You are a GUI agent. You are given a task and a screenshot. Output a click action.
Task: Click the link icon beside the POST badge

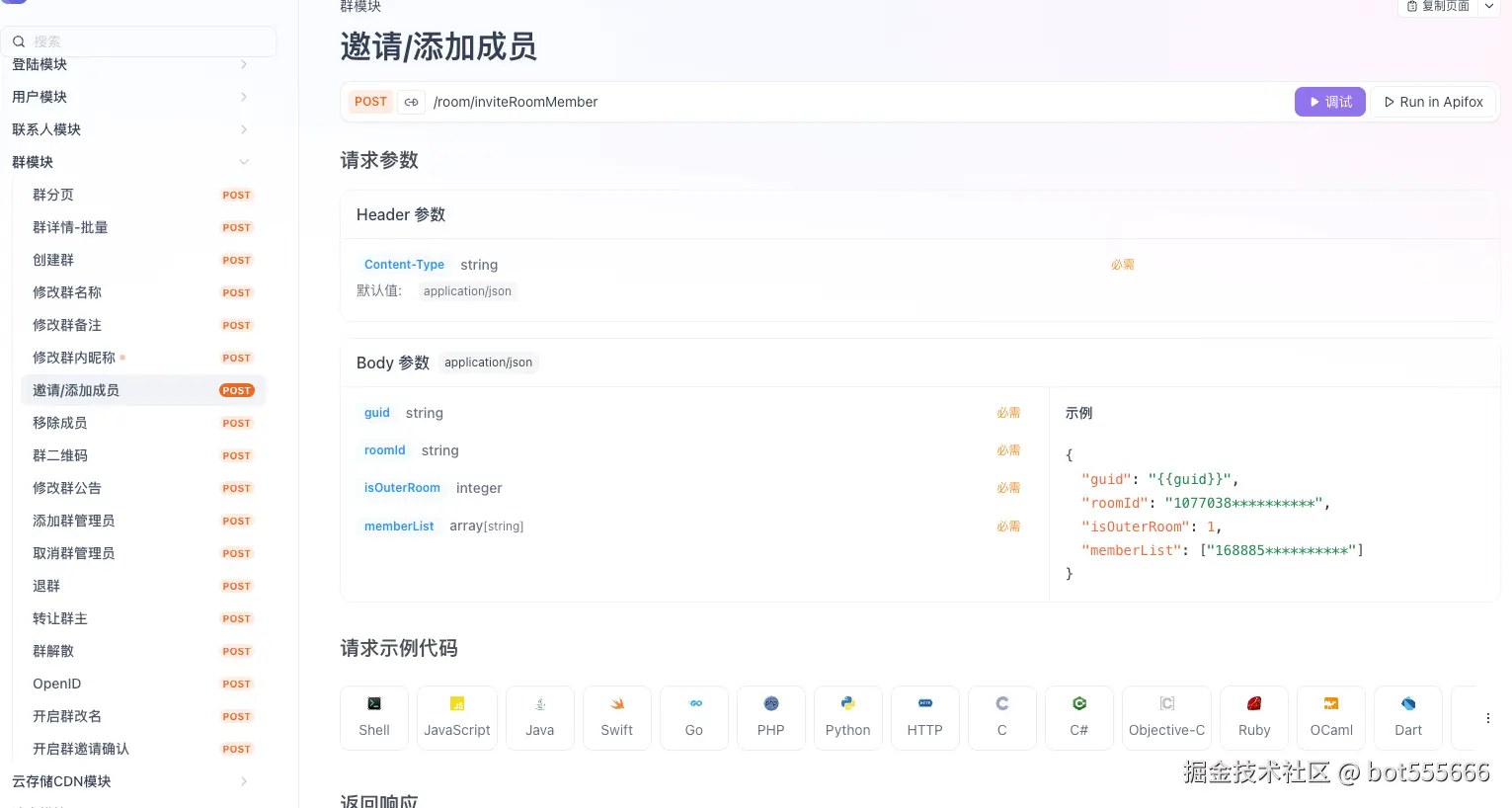(411, 102)
